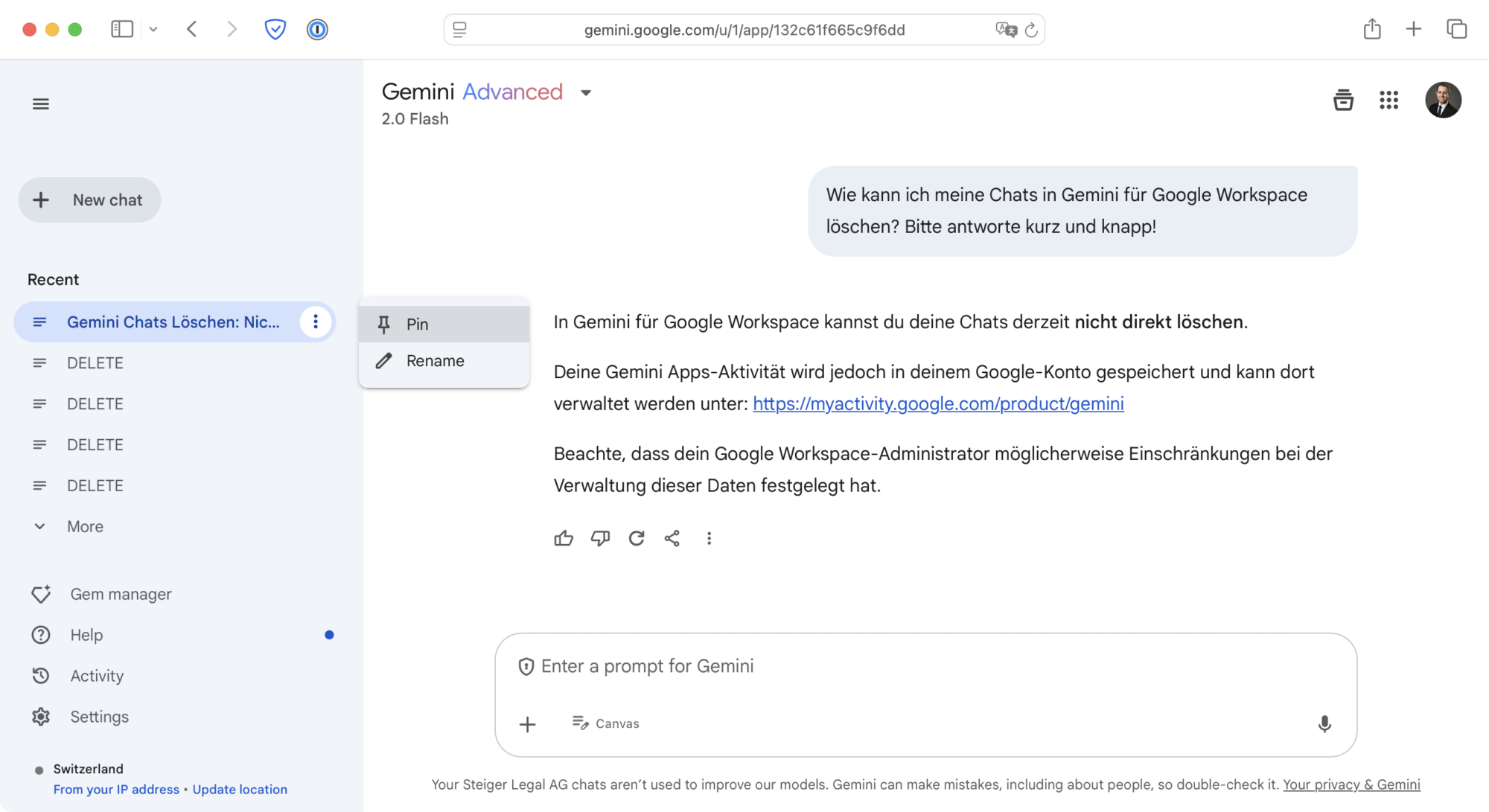Toggle the Canvas mode chip
1489x812 pixels.
tap(606, 723)
